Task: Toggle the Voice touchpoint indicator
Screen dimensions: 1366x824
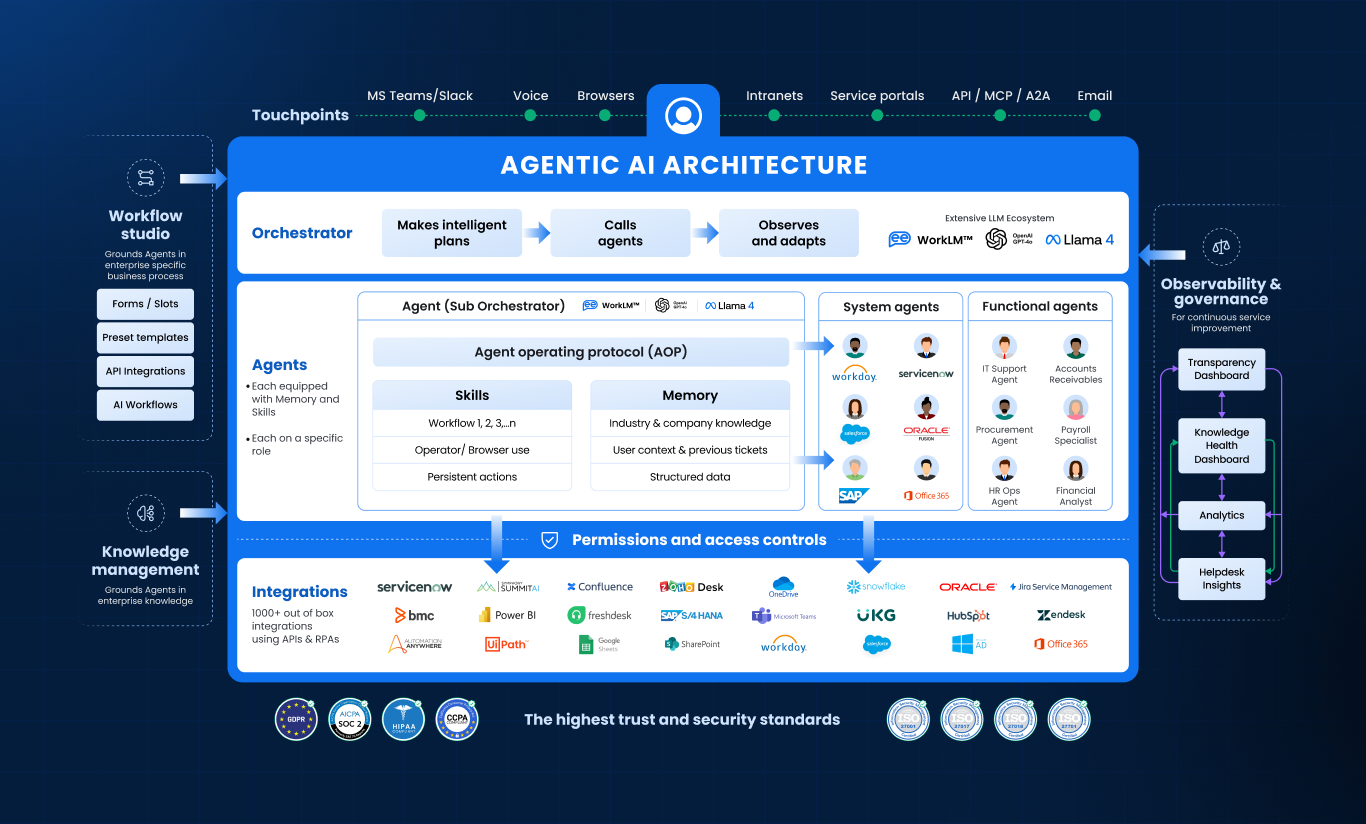Action: click(530, 115)
